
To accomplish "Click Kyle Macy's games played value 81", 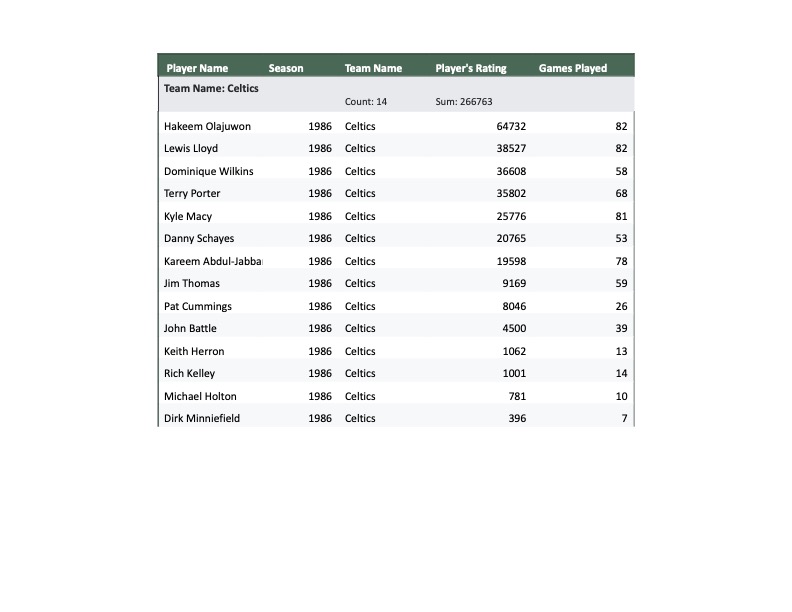I will [621, 216].
